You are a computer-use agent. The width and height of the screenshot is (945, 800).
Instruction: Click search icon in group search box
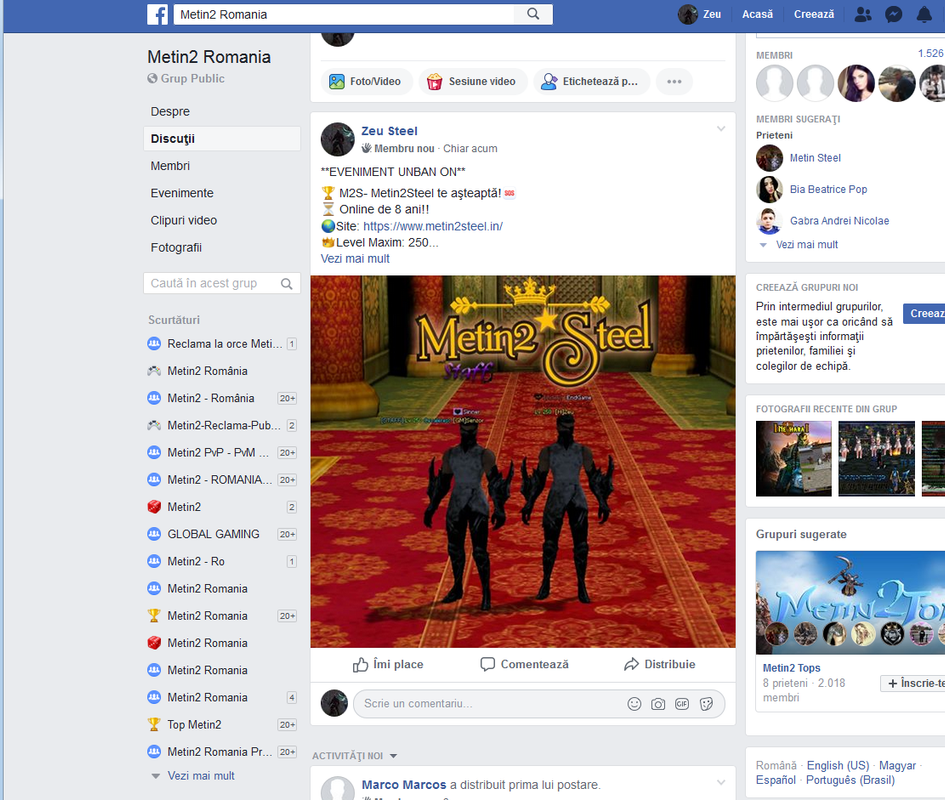click(287, 283)
